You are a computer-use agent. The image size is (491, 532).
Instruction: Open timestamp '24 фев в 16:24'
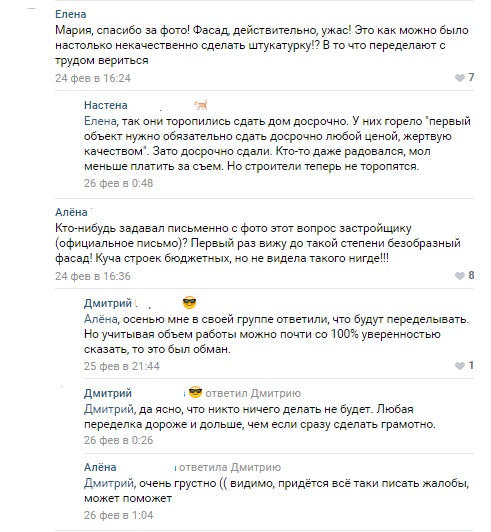click(x=93, y=78)
